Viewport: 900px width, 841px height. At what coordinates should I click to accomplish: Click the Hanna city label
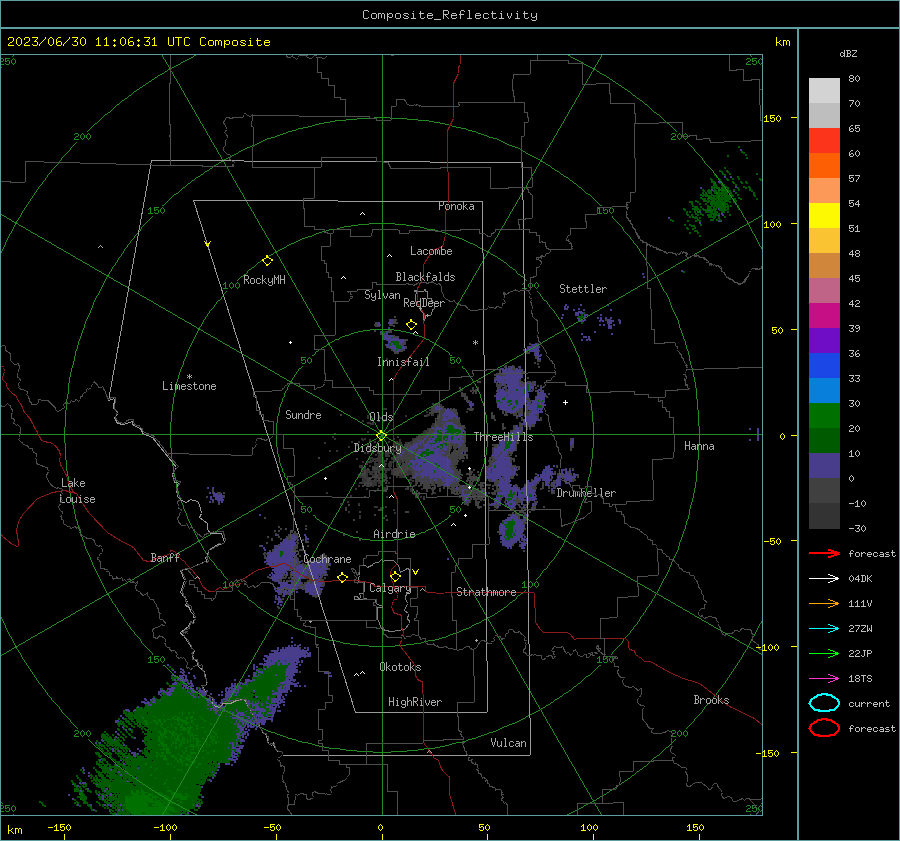click(x=699, y=446)
